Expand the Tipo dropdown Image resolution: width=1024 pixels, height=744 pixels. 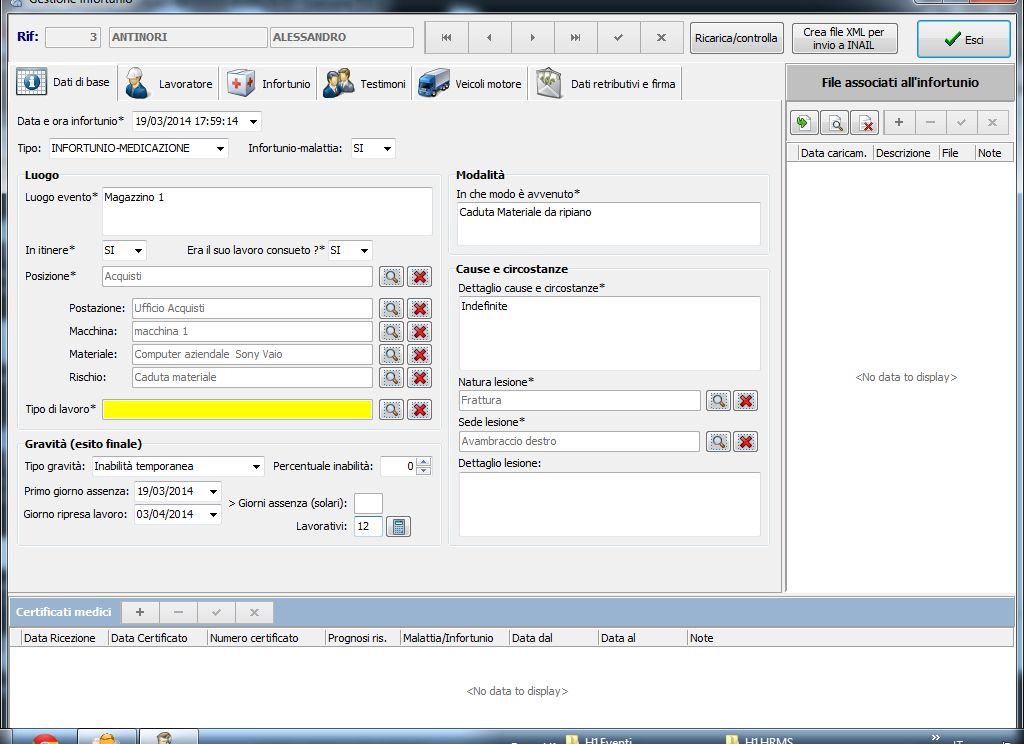tap(221, 148)
